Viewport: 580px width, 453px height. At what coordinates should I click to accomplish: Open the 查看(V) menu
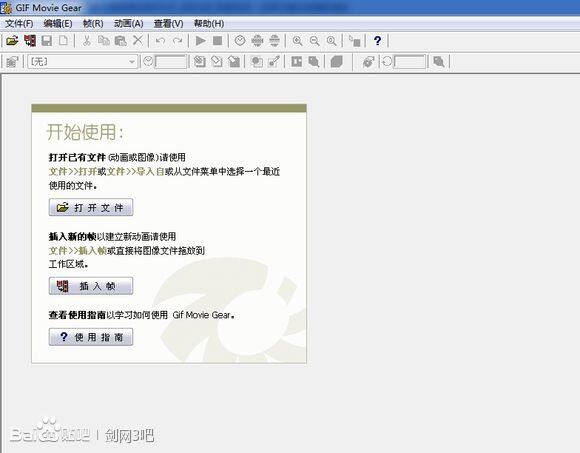(168, 24)
